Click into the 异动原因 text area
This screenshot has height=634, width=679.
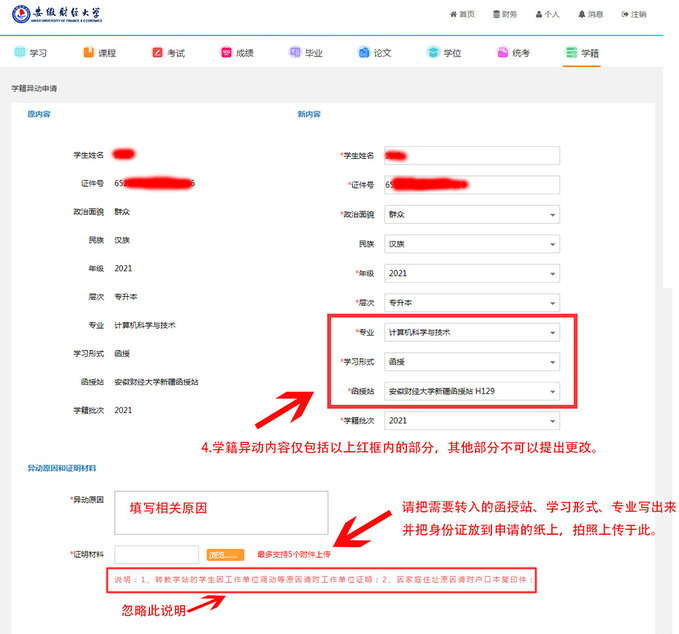click(x=221, y=512)
